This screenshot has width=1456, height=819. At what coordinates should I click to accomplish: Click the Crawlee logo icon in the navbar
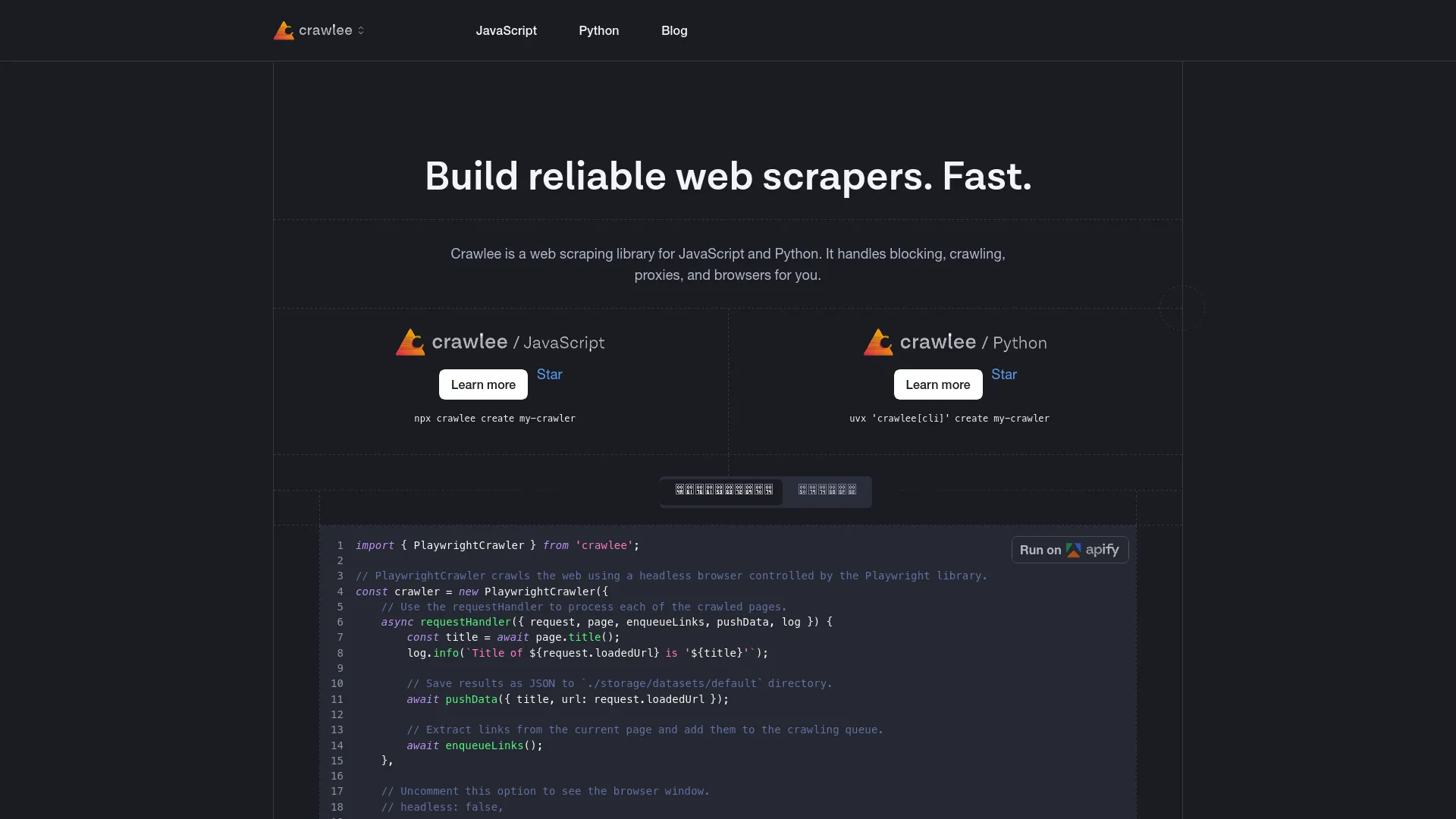pos(284,30)
